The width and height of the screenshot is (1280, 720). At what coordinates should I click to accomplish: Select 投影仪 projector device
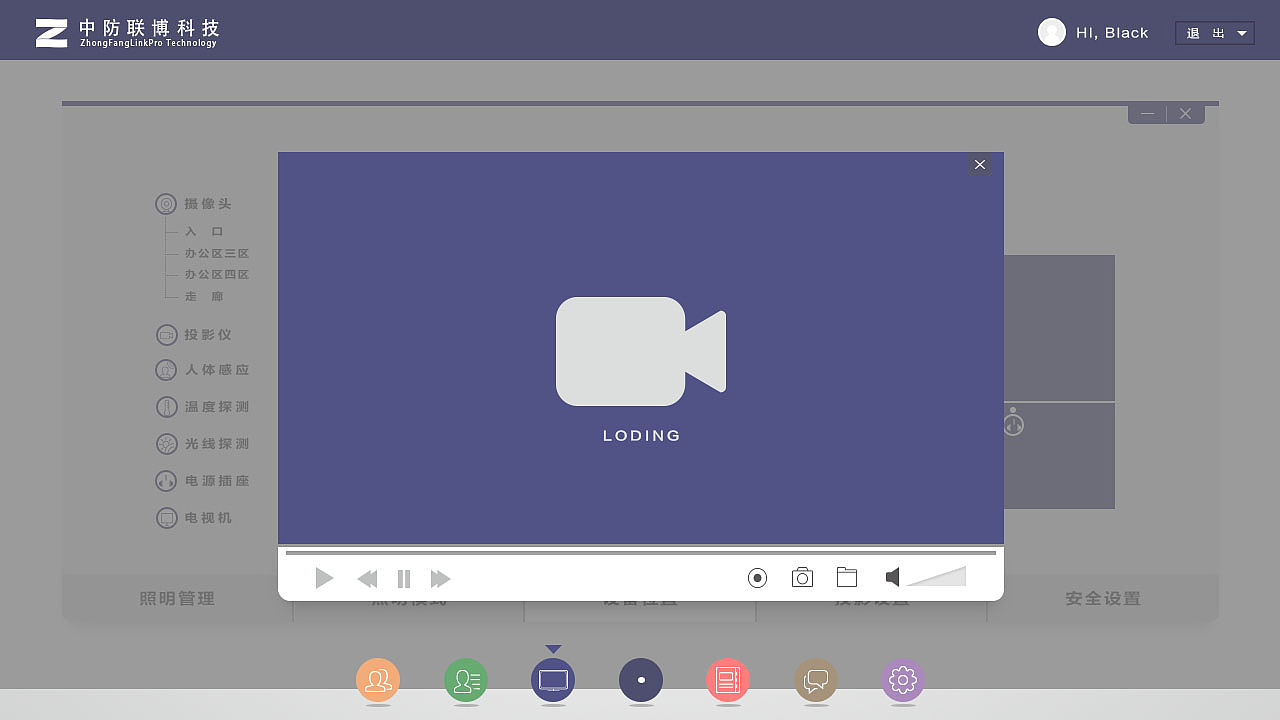[208, 335]
